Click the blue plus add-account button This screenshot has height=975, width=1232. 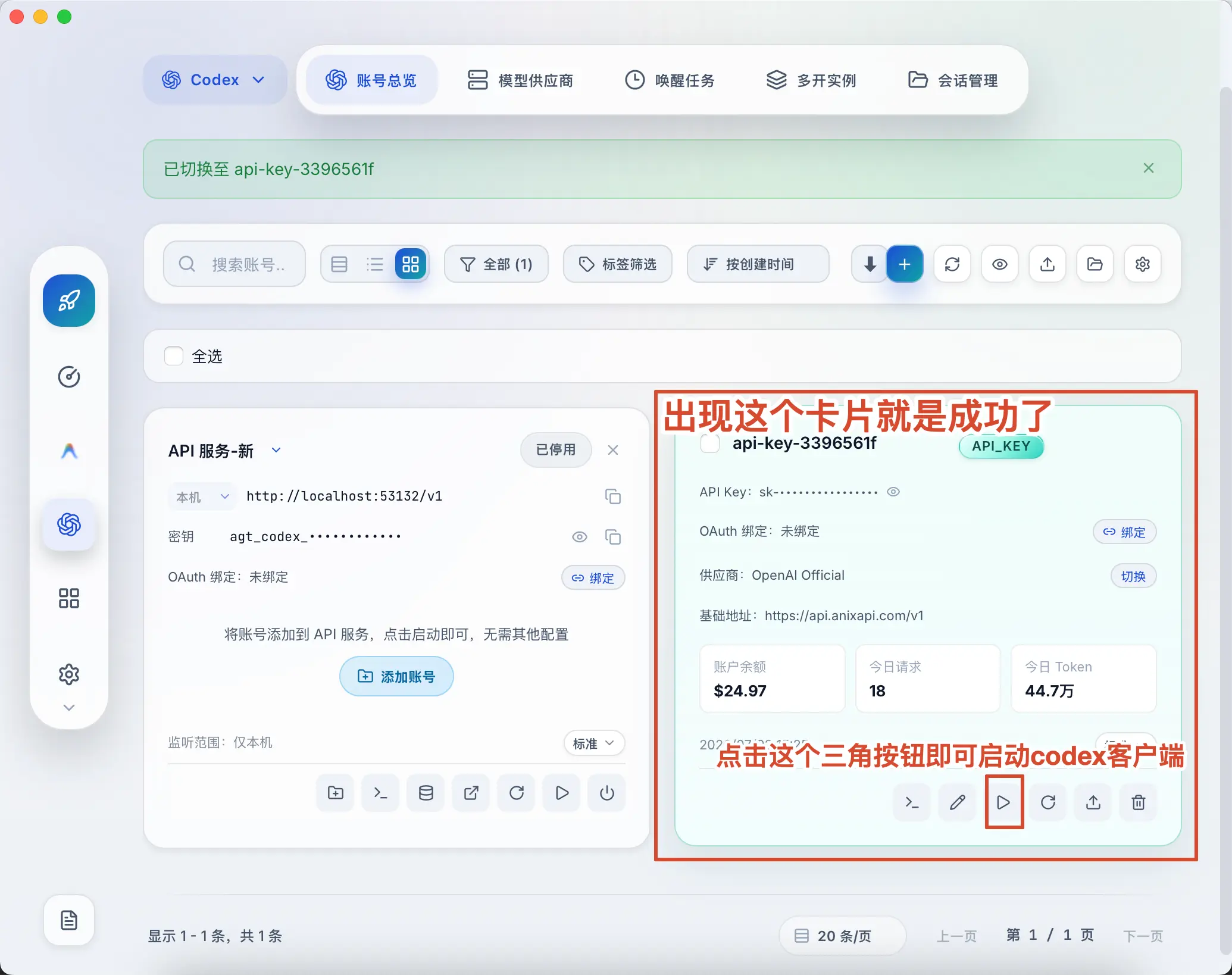click(x=905, y=264)
